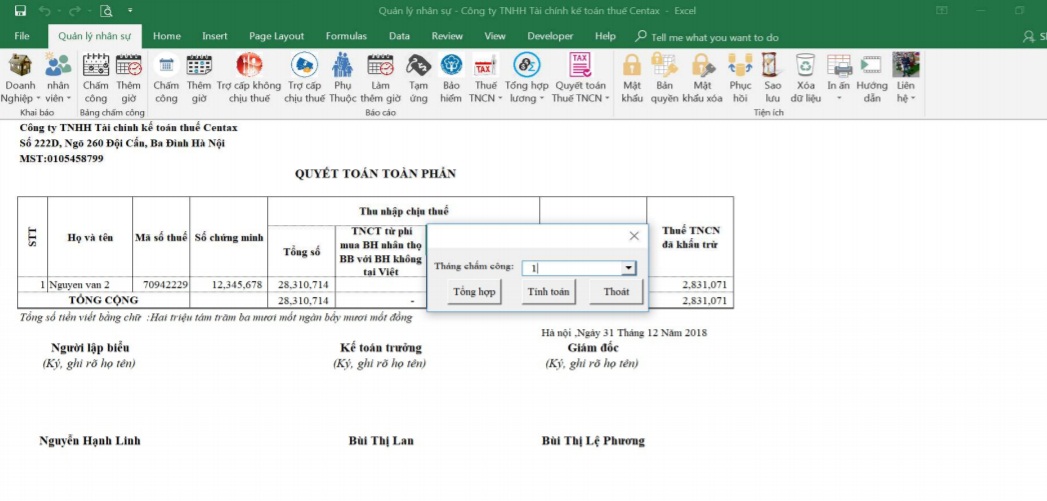Click the Trợ cấp không chịu thuế icon
Viewport: 1047px width, 501px height.
coord(249,67)
